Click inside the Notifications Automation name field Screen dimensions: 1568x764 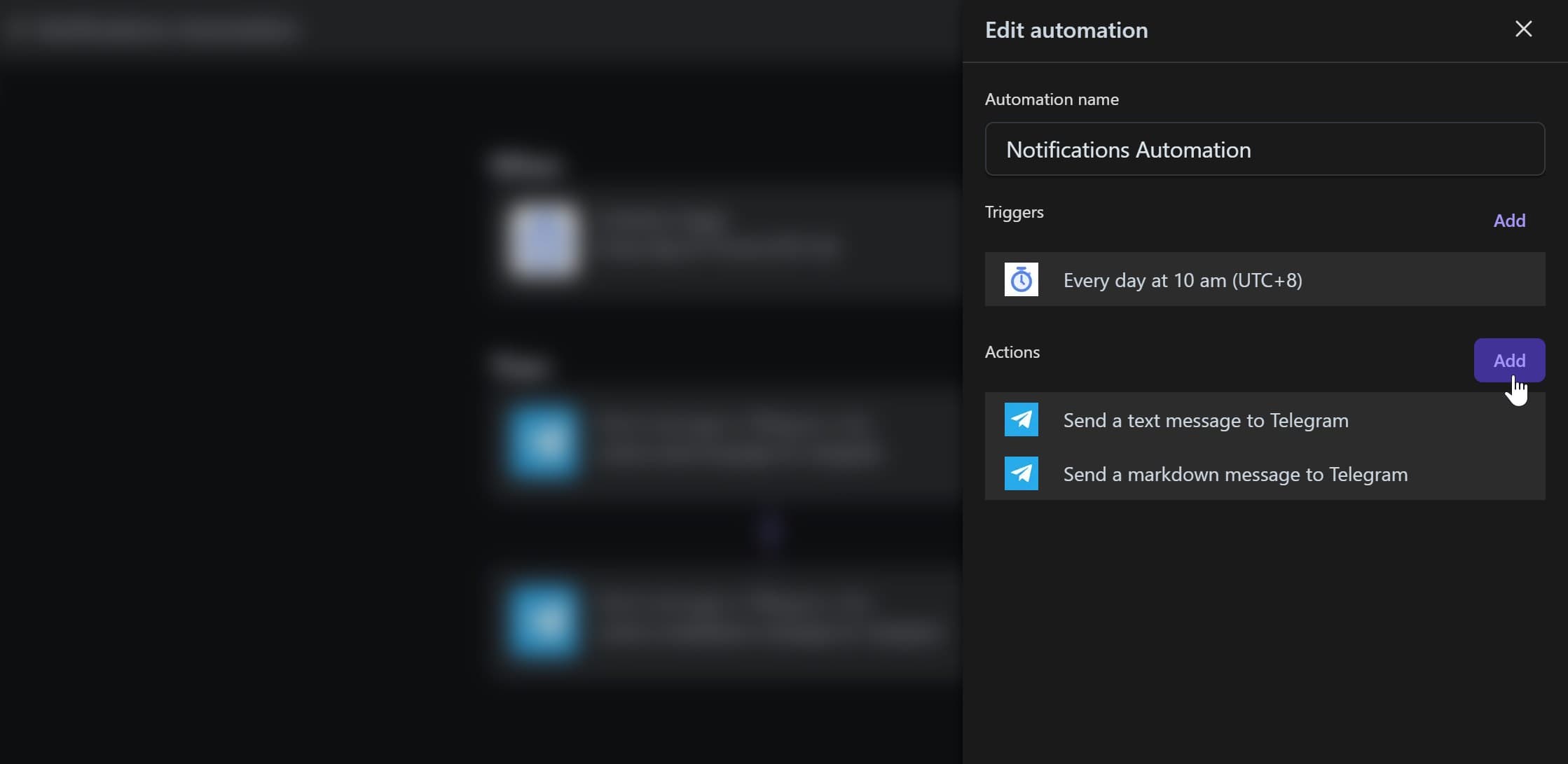tap(1264, 148)
